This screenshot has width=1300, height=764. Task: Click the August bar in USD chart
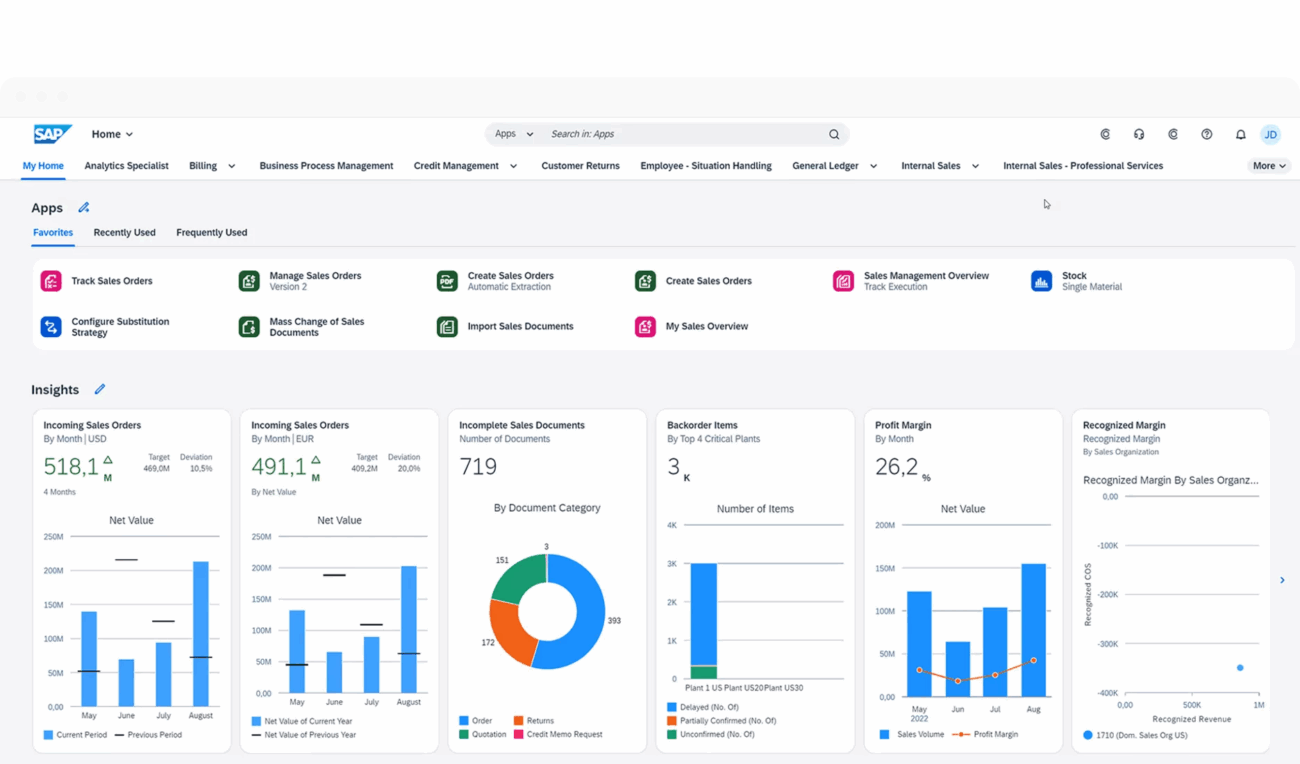(x=201, y=634)
